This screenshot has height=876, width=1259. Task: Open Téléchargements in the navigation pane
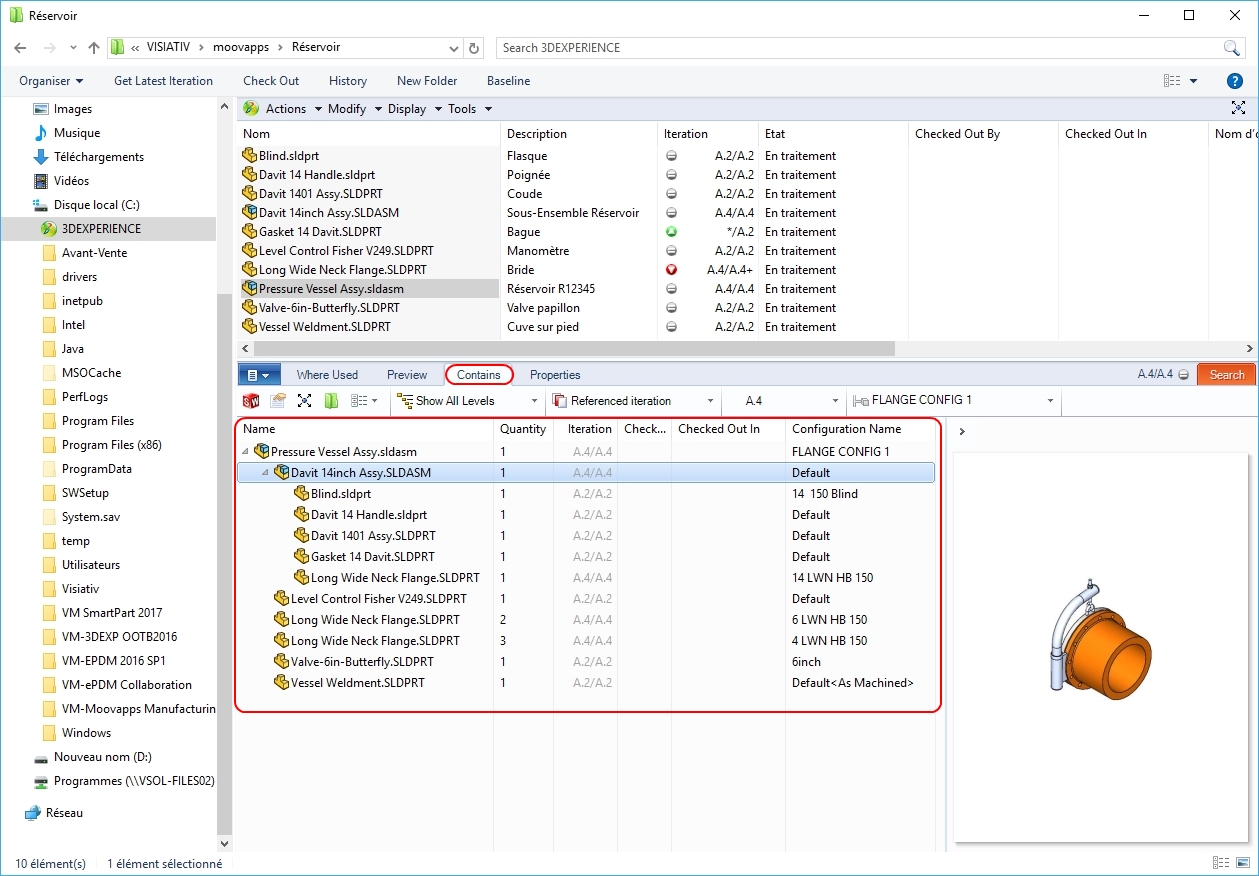[99, 157]
